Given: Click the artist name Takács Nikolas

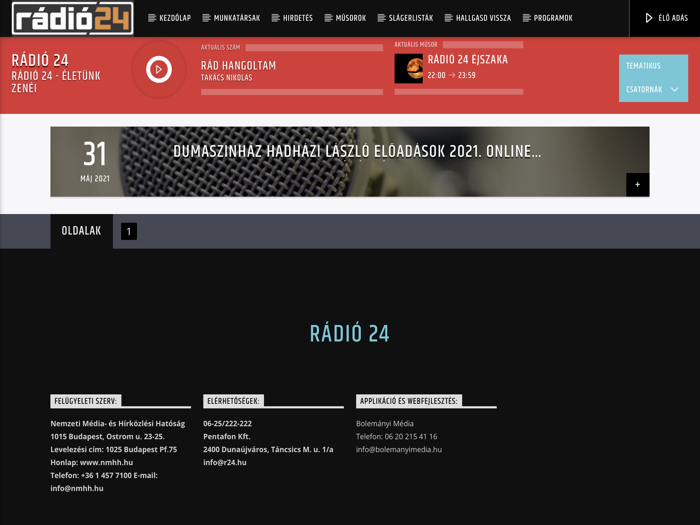Looking at the screenshot, I should pos(226,78).
